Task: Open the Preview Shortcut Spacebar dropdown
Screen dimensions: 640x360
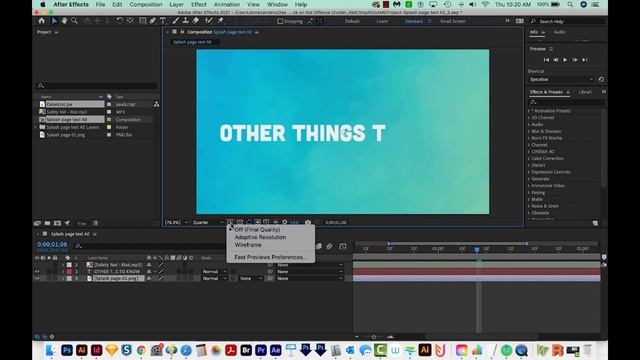Action: [x=561, y=79]
